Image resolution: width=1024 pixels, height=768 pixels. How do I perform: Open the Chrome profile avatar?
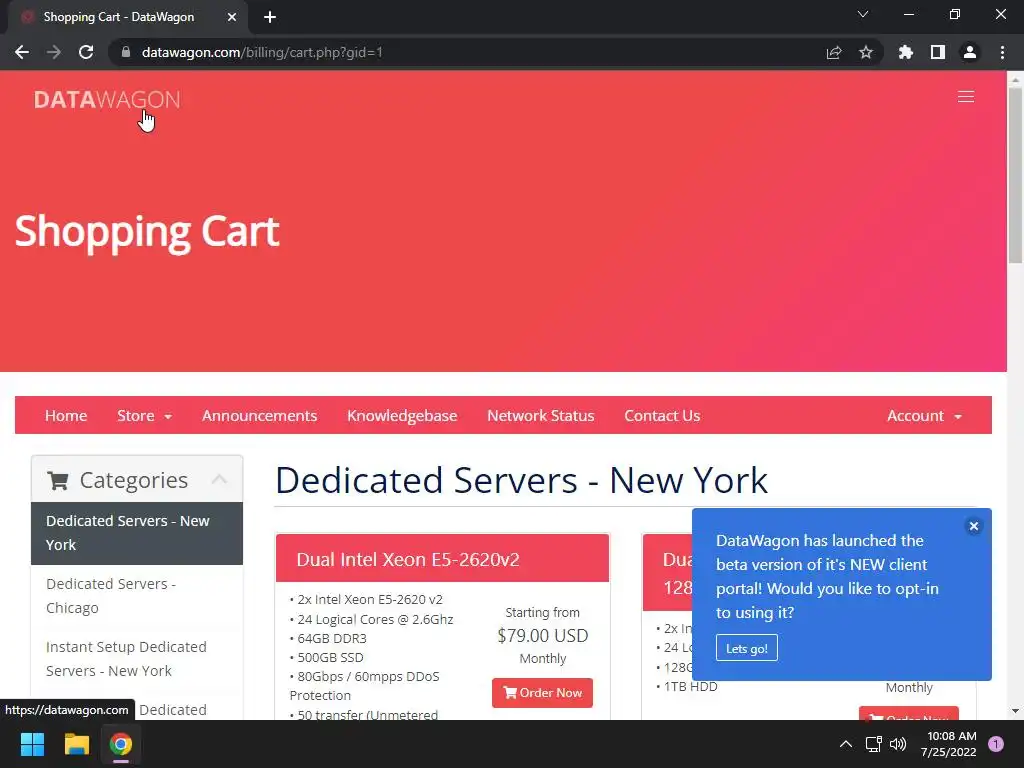(x=970, y=52)
